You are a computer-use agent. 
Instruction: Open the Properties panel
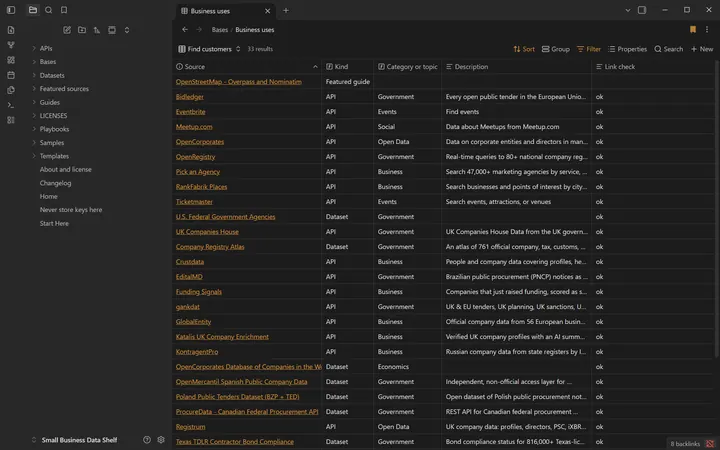(627, 49)
